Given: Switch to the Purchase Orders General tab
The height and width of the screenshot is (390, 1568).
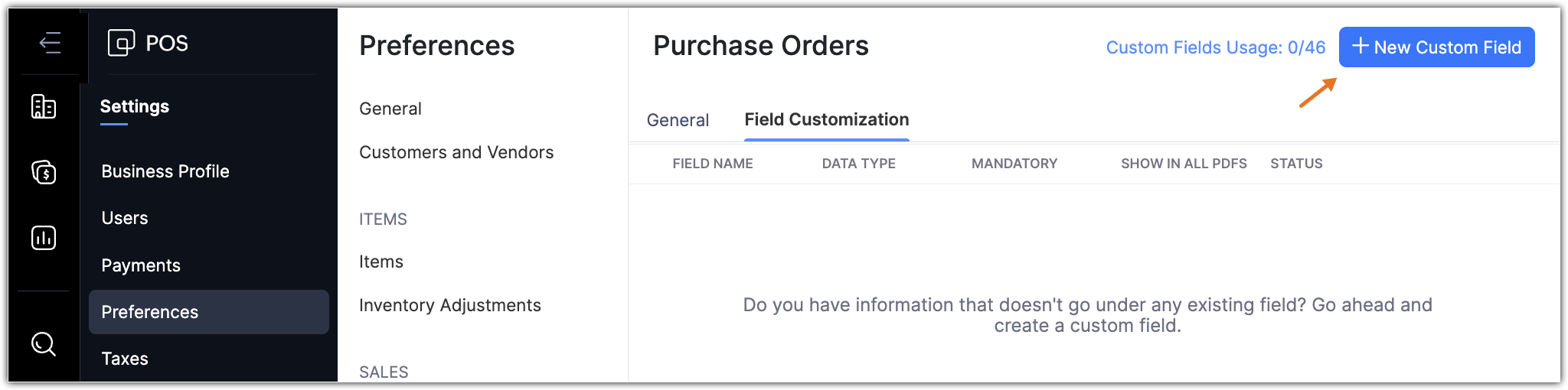Looking at the screenshot, I should (678, 120).
